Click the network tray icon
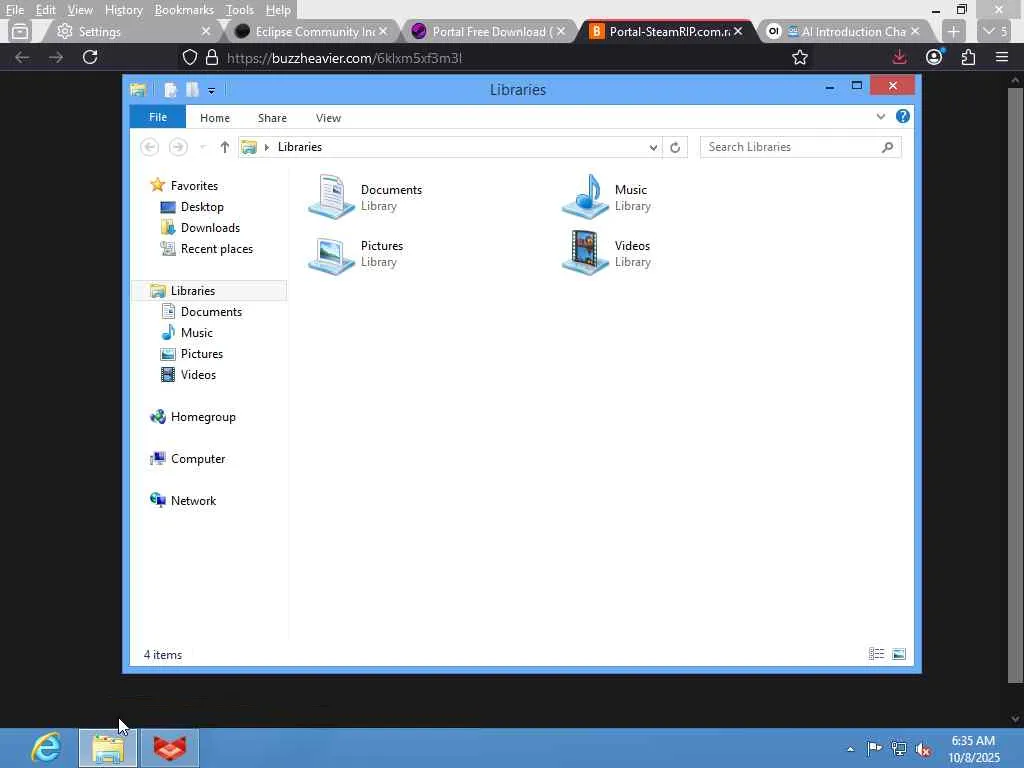The width and height of the screenshot is (1024, 768). [x=899, y=749]
